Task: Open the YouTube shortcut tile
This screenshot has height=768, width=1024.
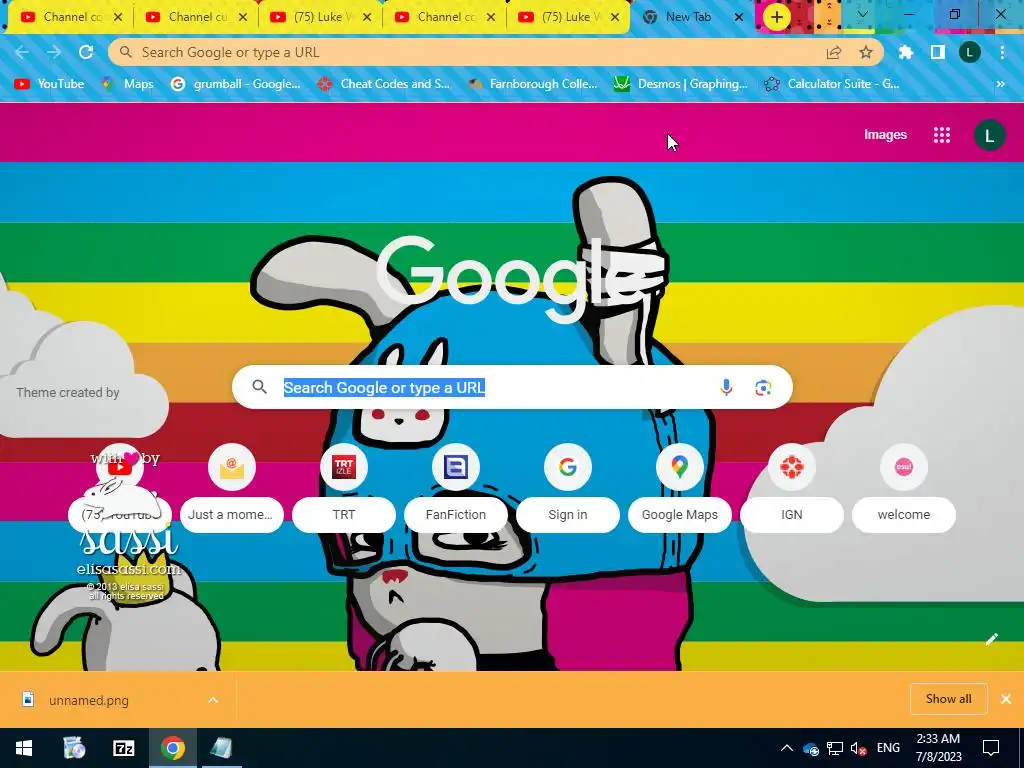Action: point(120,488)
